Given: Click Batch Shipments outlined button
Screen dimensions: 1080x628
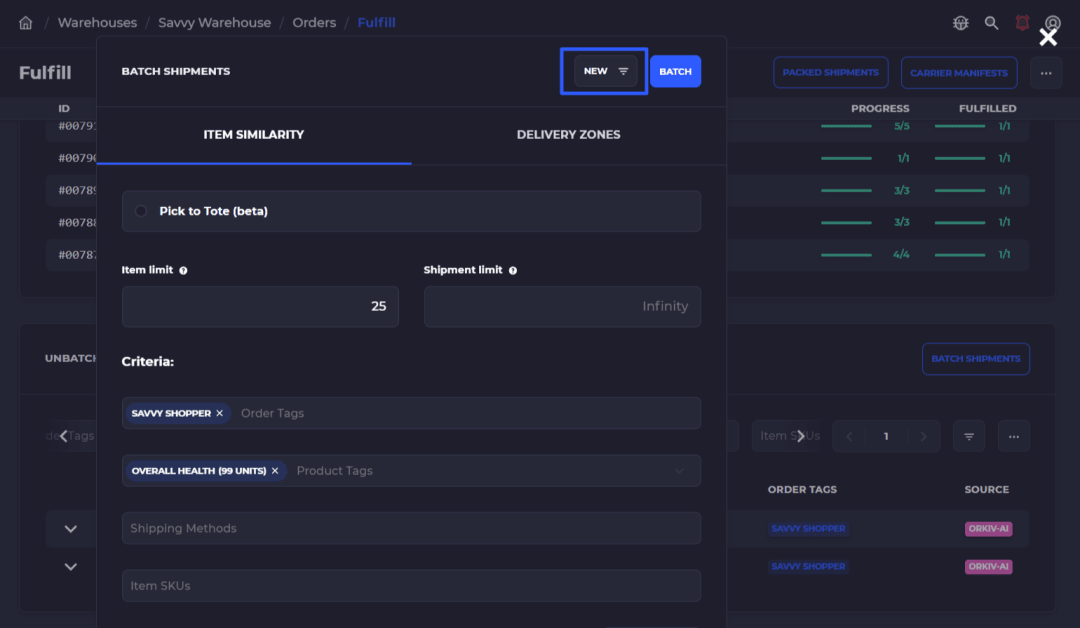Looking at the screenshot, I should 975,359.
